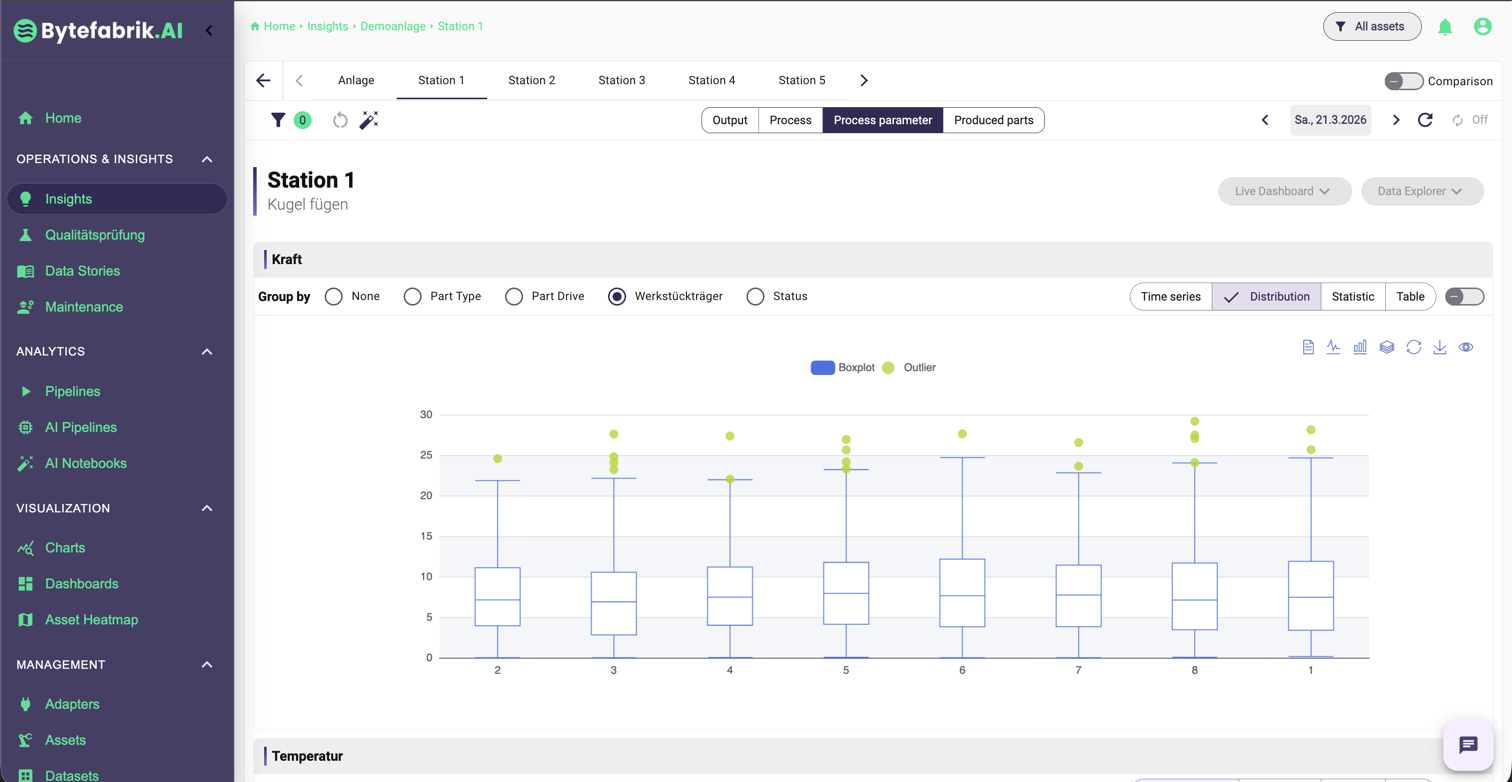Toggle the Comparison switch
This screenshot has width=1512, height=782.
[1403, 81]
